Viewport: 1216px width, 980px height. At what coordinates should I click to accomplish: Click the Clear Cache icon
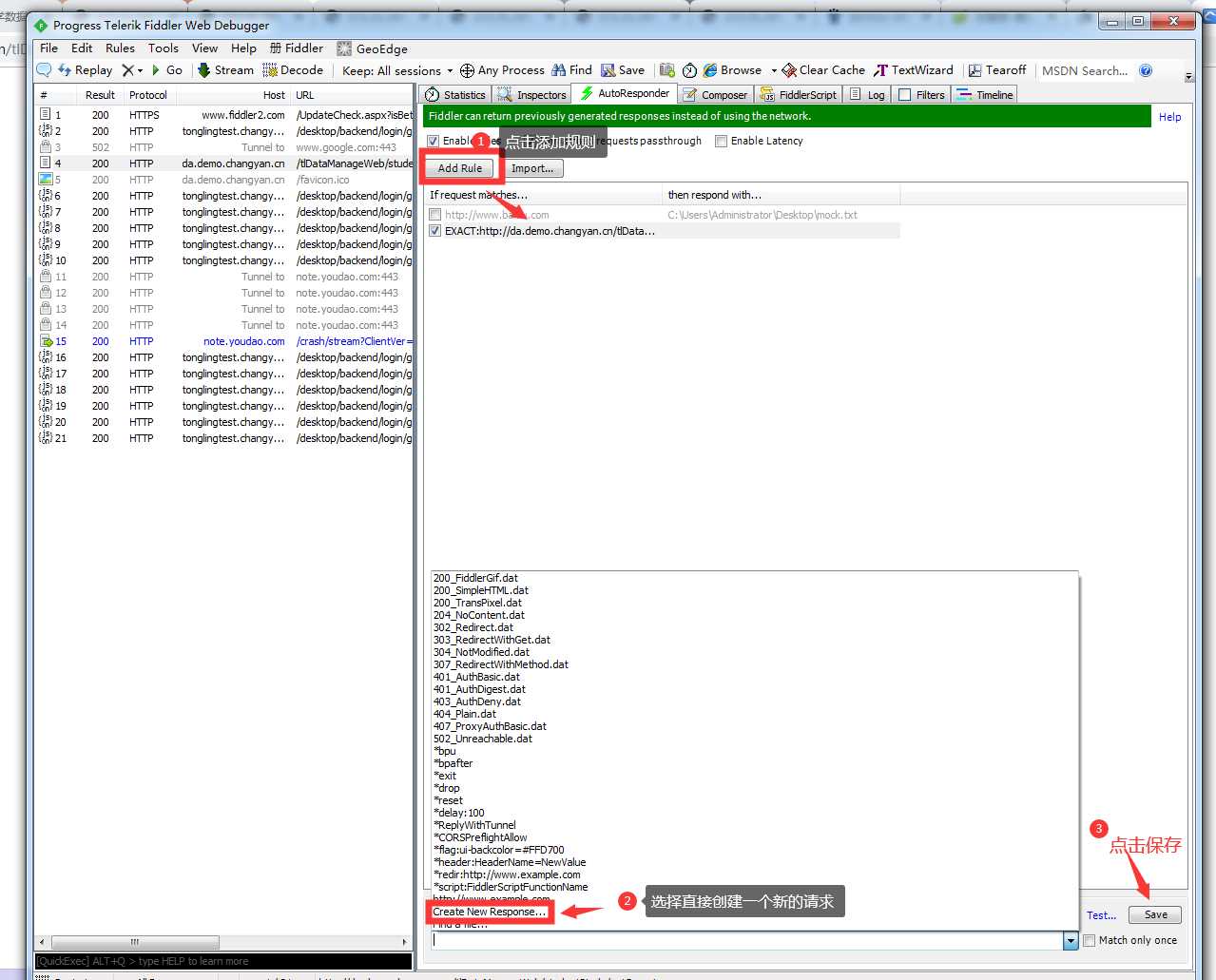coord(789,70)
